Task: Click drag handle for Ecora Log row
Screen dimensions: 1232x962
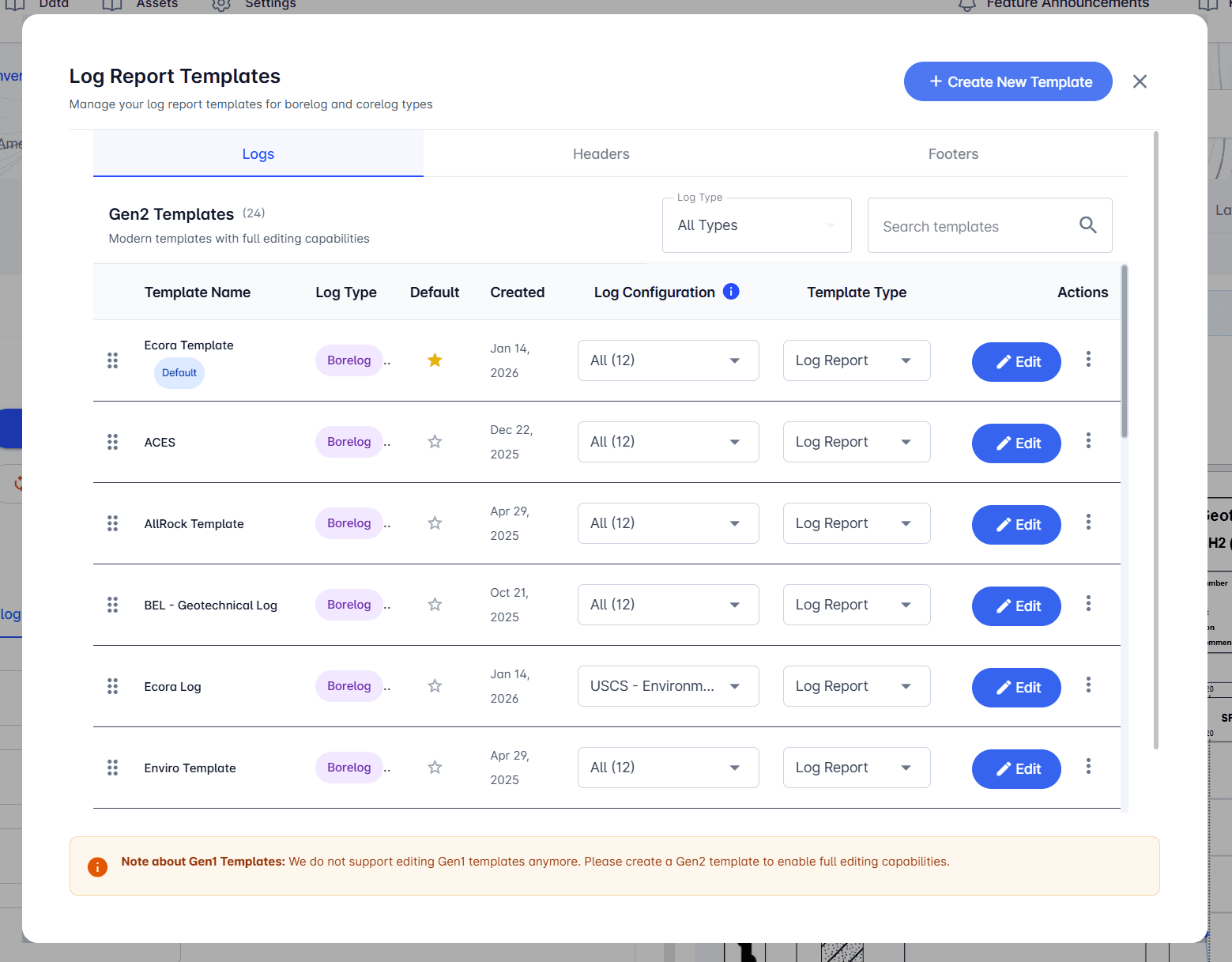Action: [113, 686]
